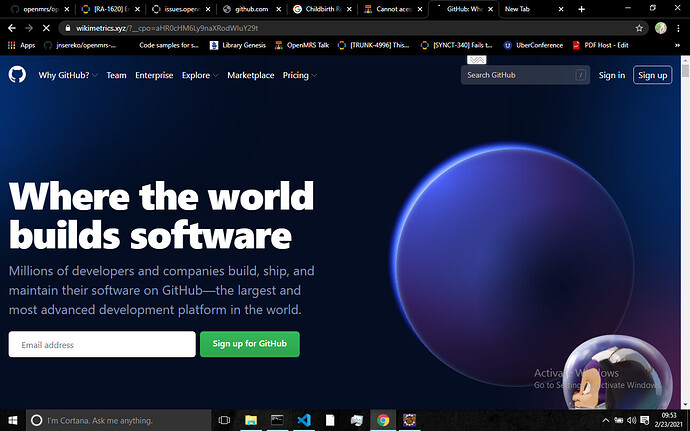Click the Sign in link

point(611,75)
